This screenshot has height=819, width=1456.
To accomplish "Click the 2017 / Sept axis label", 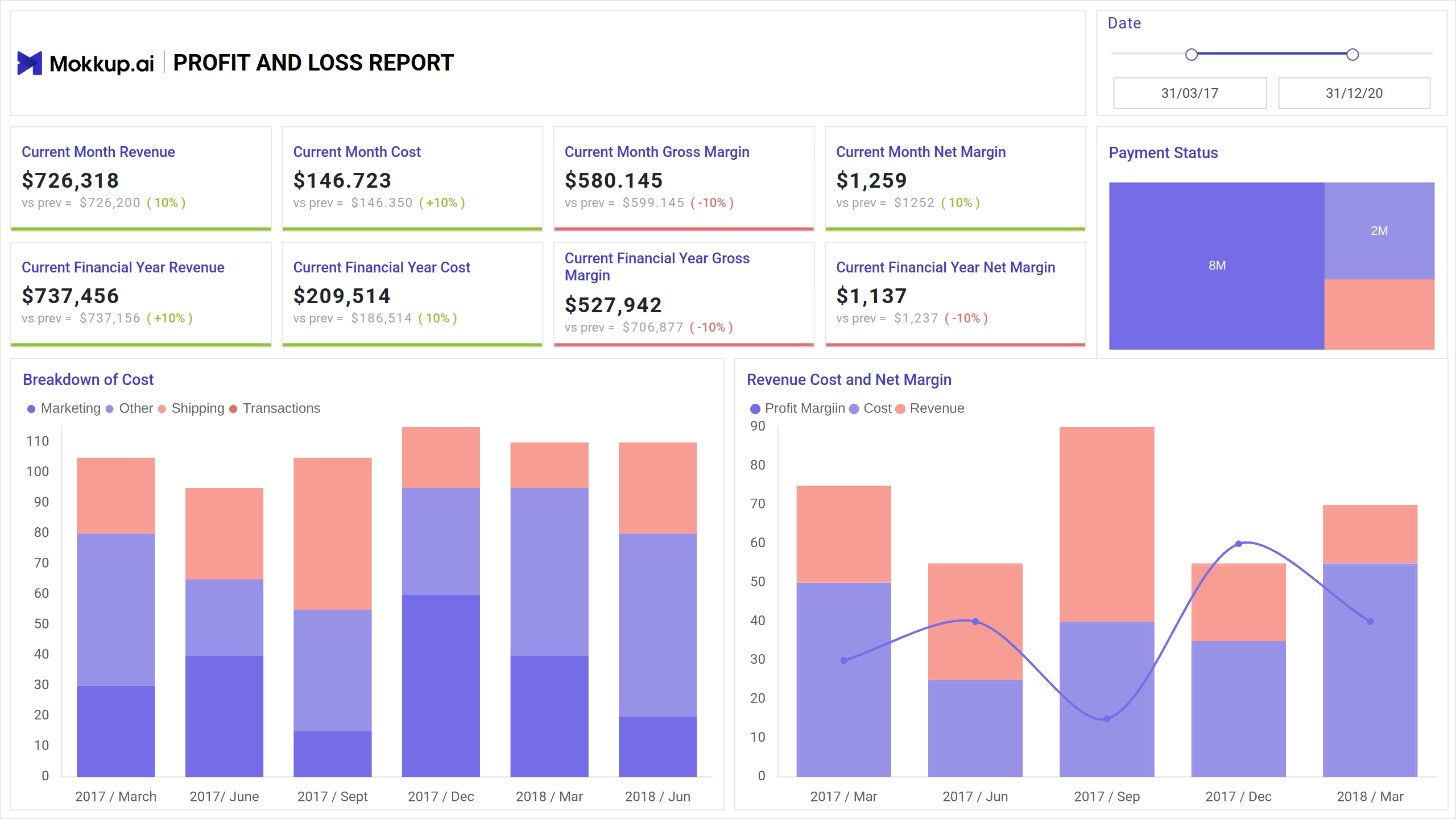I will click(332, 797).
